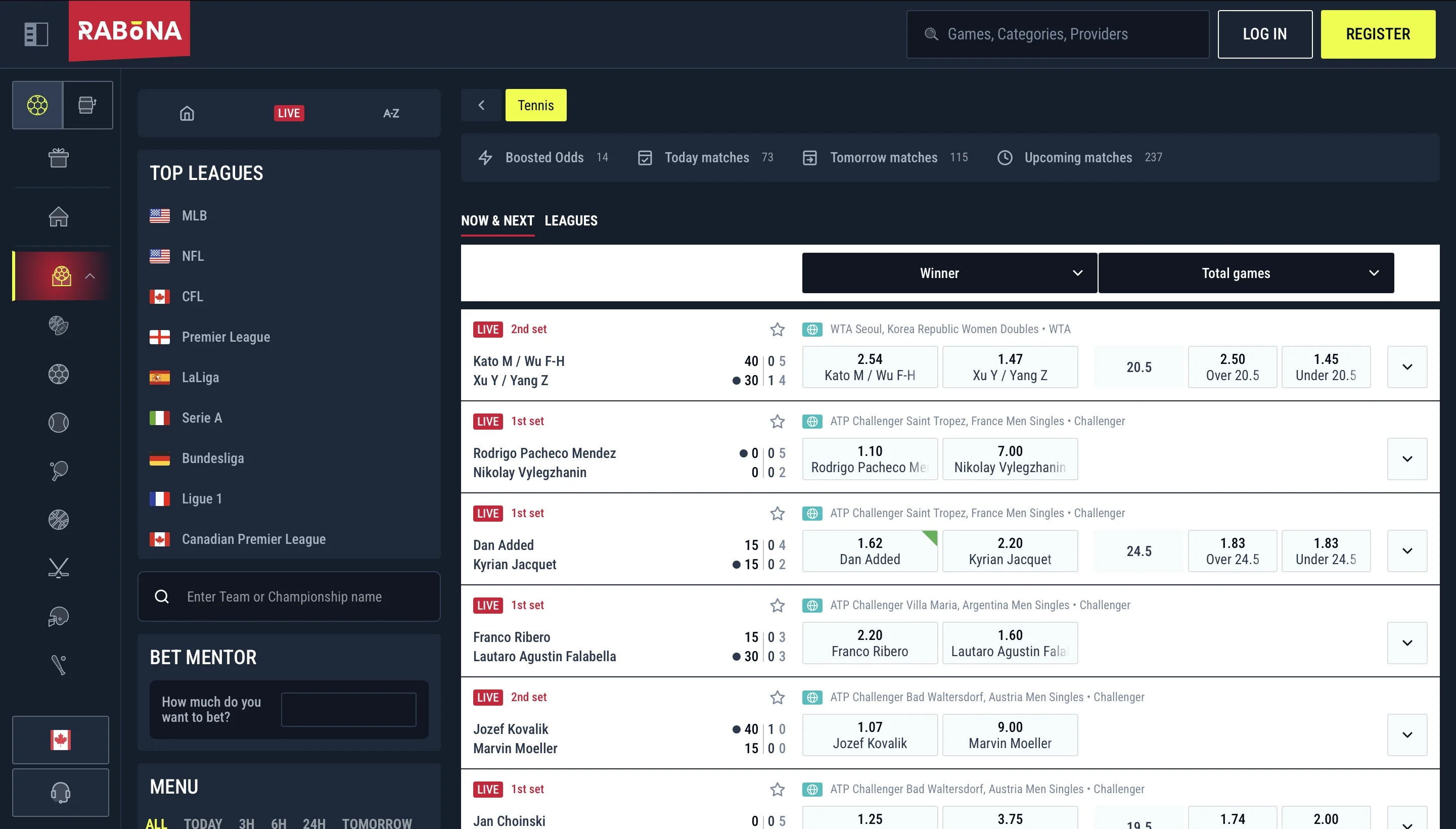1456x829 pixels.
Task: Click the Games, Categories, Providers search field
Action: click(1058, 34)
